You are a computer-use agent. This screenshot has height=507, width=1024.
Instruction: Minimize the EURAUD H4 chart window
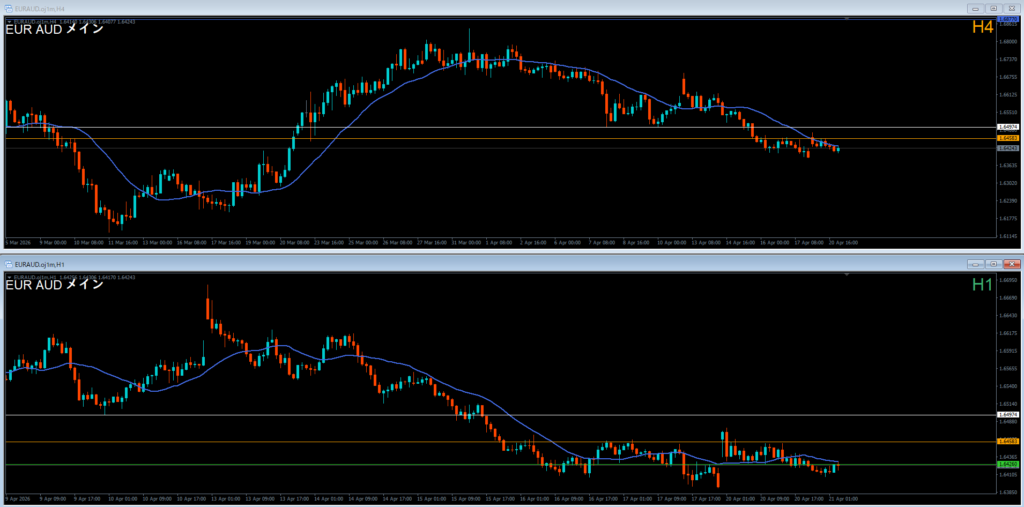(x=977, y=8)
